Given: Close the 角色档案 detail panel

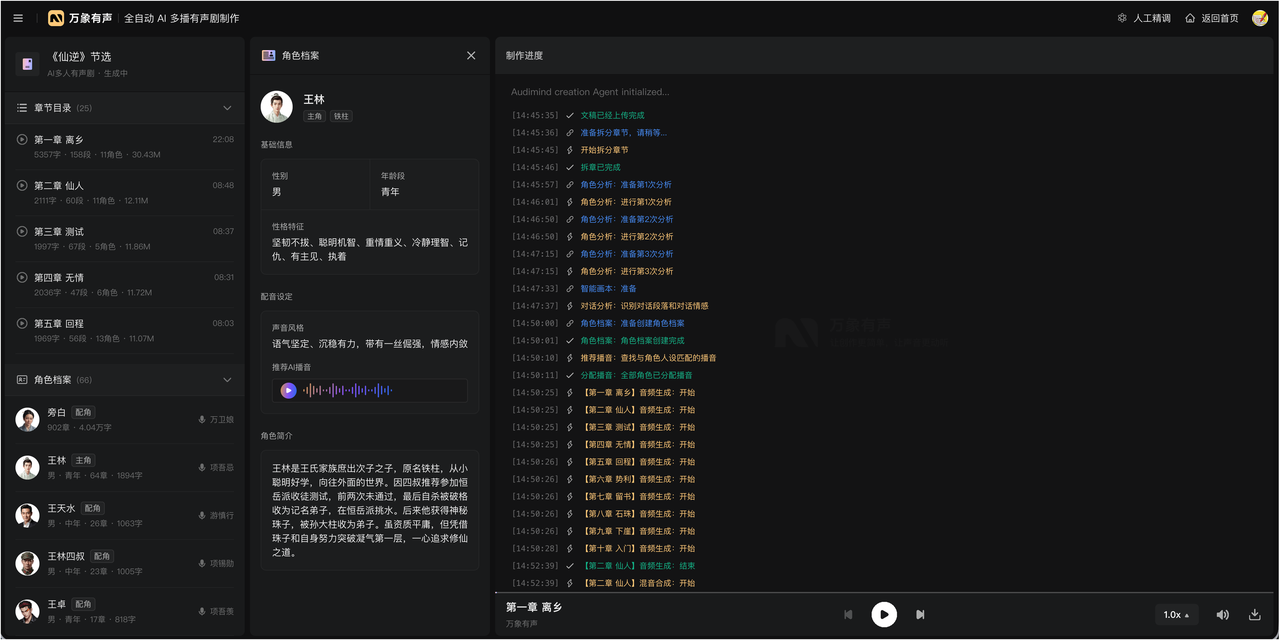Looking at the screenshot, I should pyautogui.click(x=471, y=56).
